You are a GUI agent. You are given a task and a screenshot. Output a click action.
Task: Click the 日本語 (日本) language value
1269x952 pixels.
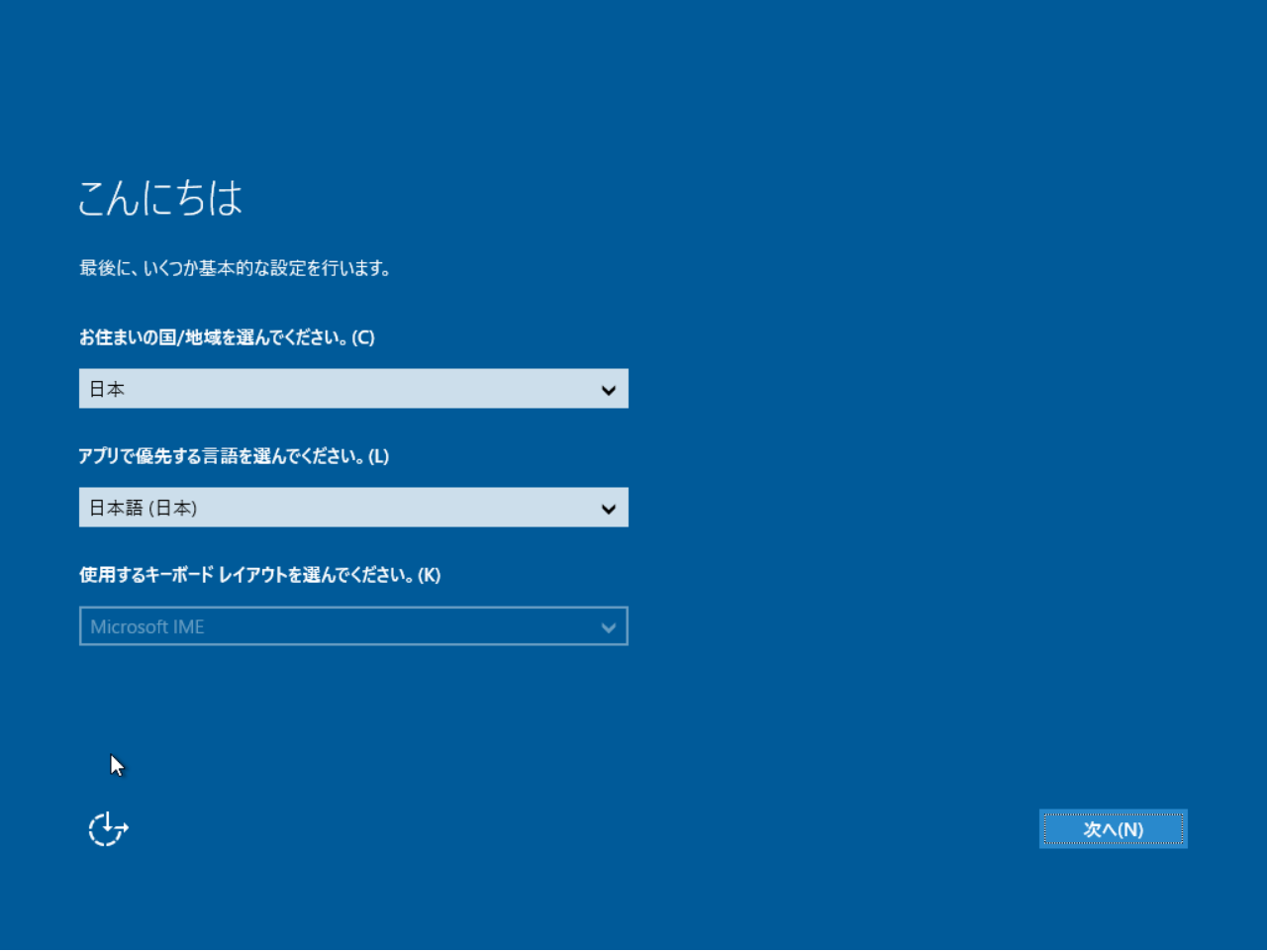pyautogui.click(x=145, y=508)
